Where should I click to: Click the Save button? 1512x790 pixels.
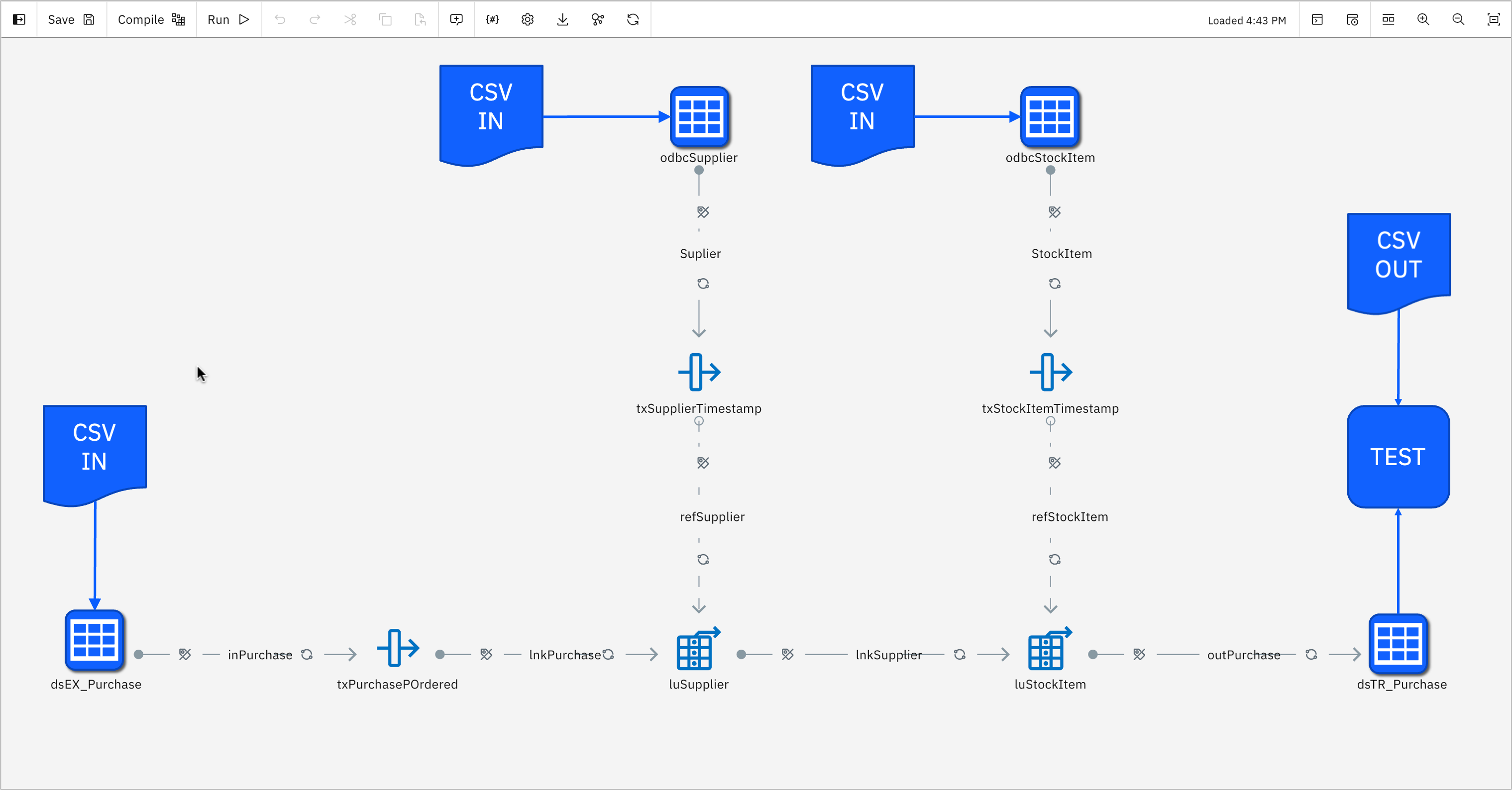point(71,19)
